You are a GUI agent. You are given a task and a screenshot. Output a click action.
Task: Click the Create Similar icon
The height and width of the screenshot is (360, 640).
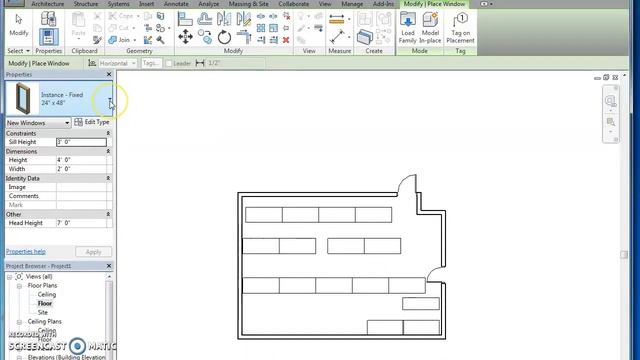pos(364,37)
